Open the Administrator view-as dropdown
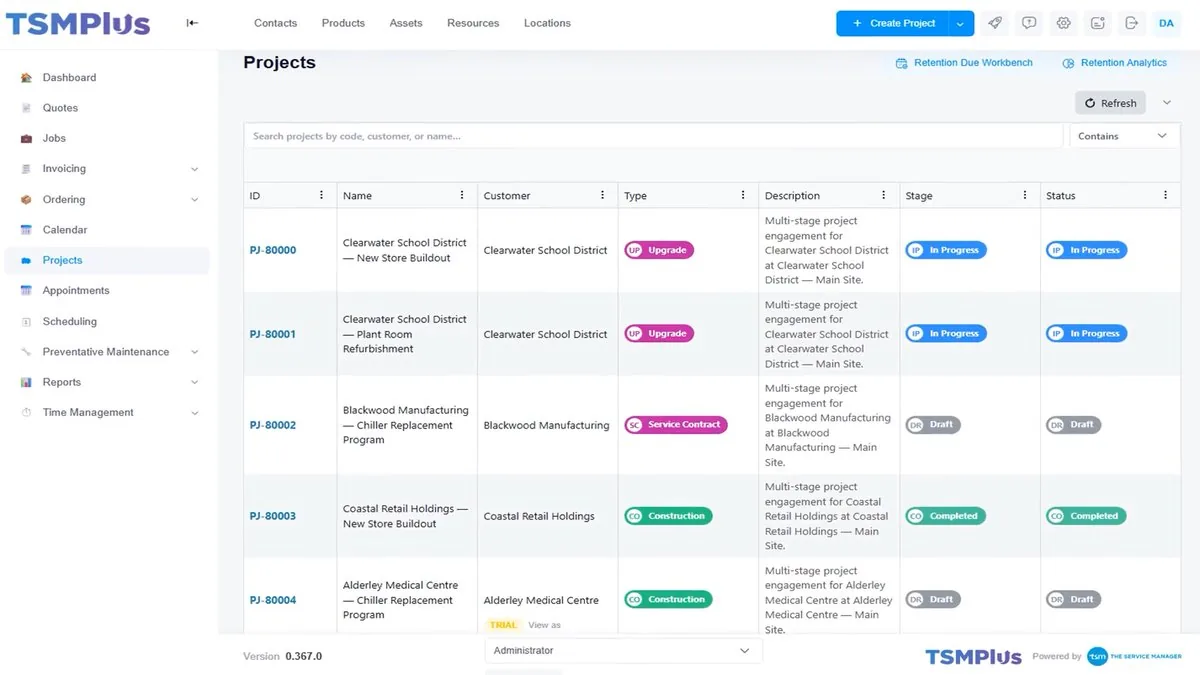The height and width of the screenshot is (675, 1200). [x=623, y=650]
